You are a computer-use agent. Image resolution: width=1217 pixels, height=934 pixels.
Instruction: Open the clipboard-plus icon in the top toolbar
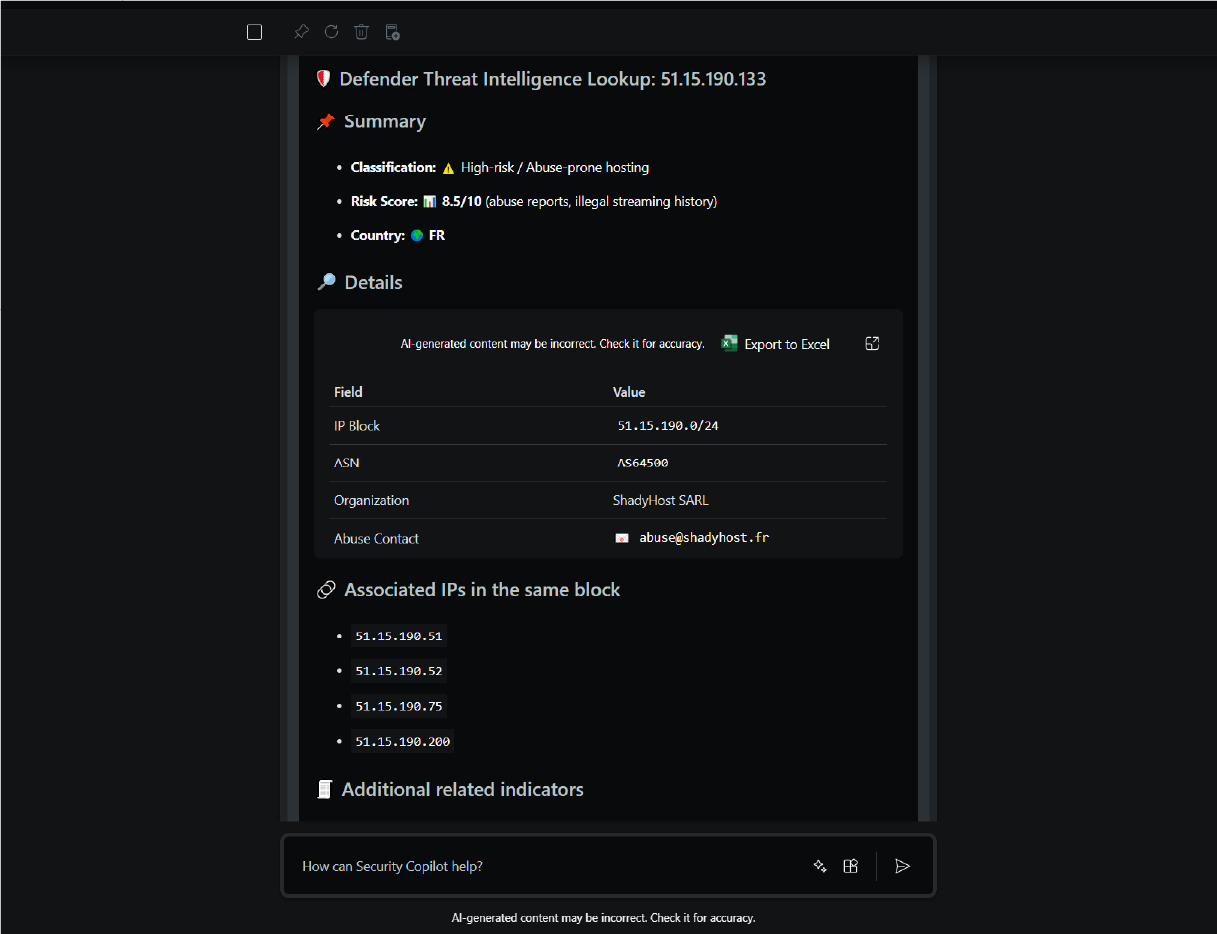coord(392,32)
